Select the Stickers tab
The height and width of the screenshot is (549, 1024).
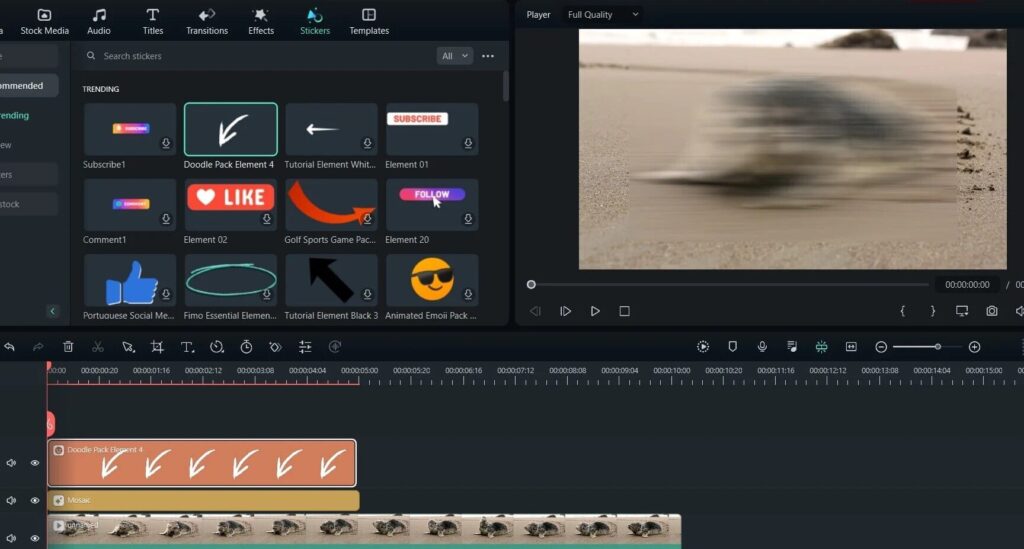click(315, 22)
